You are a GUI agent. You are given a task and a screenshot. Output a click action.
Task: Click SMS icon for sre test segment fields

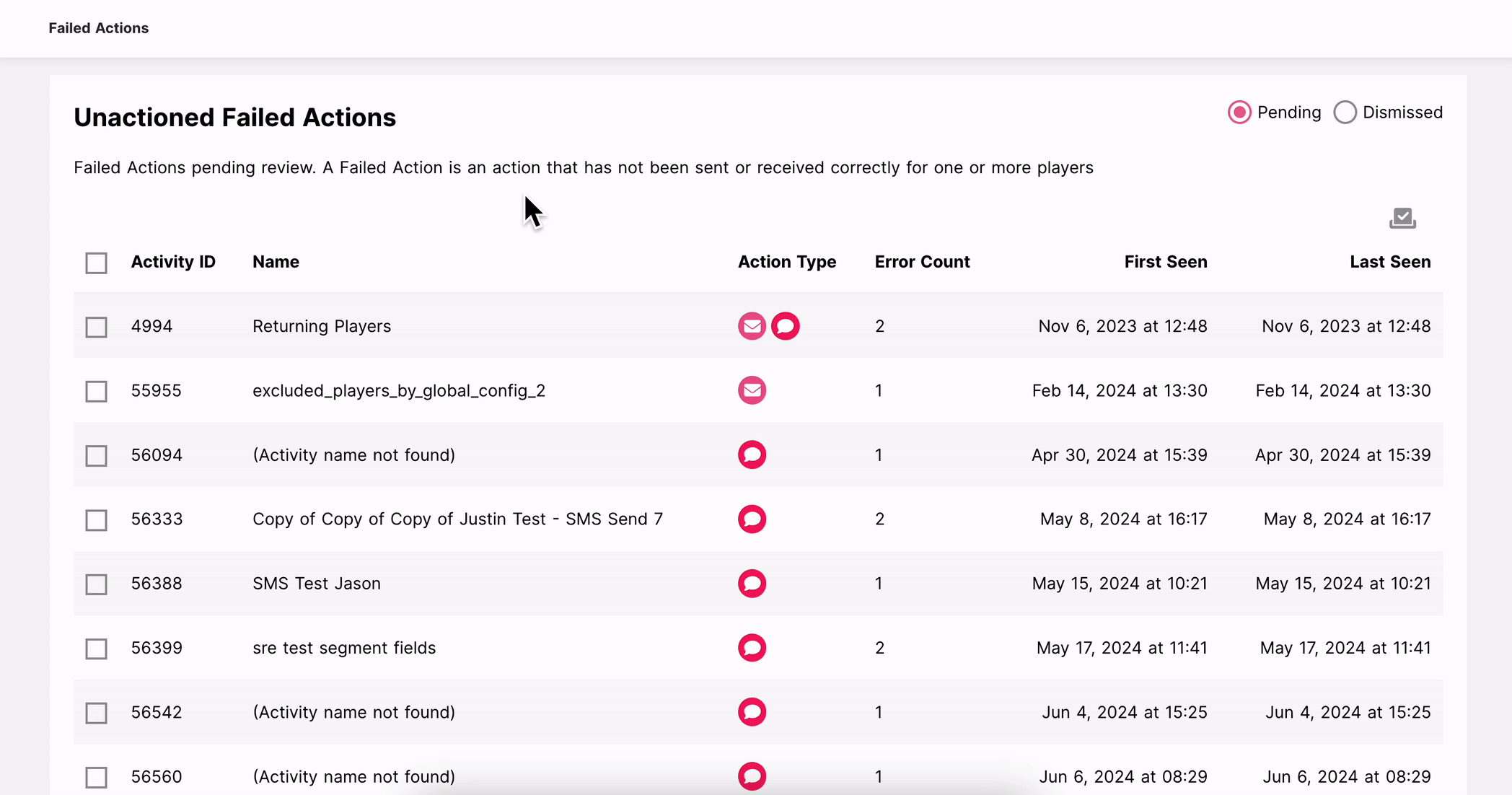752,648
